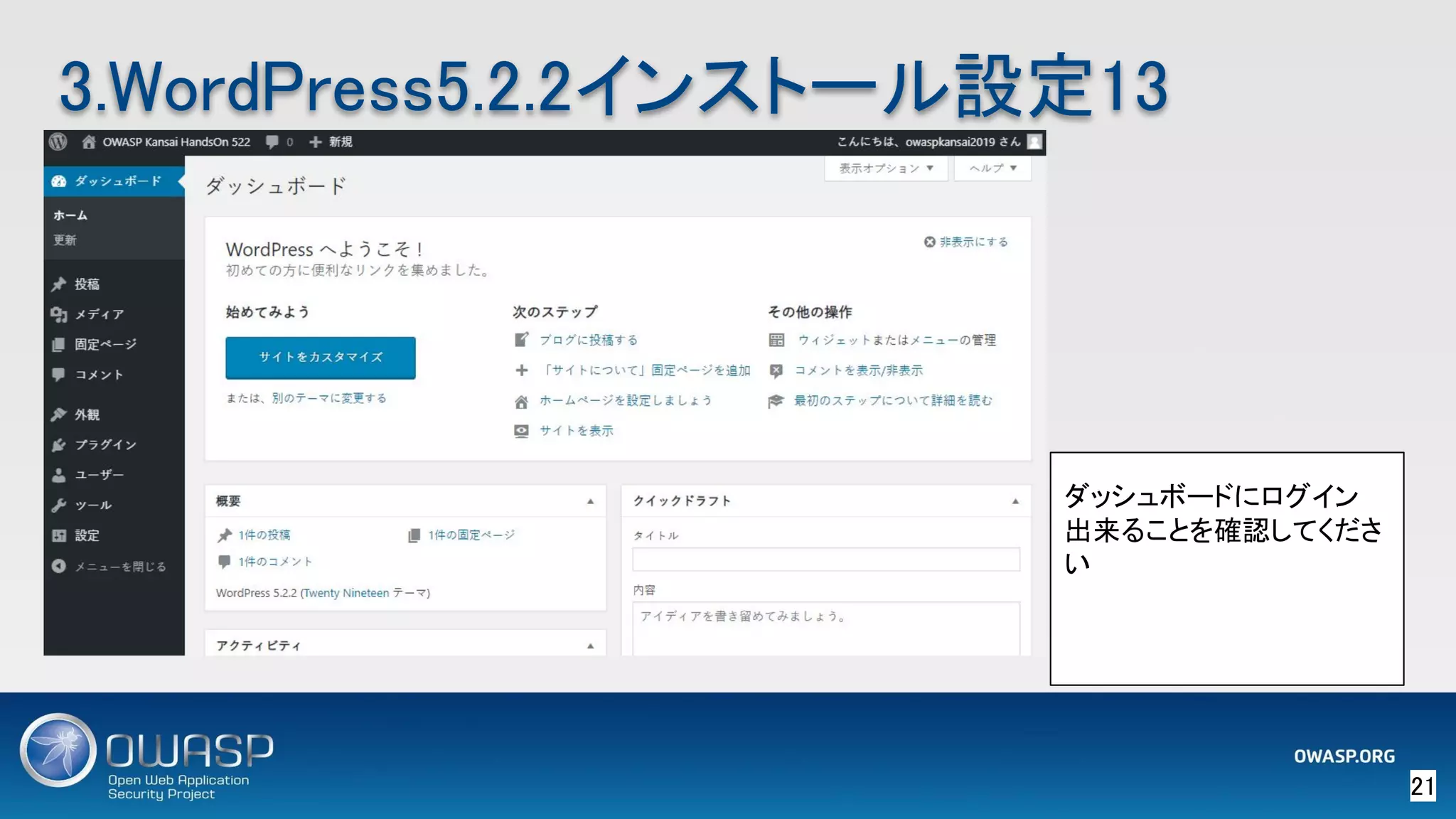Open サイトを表示 link
Image resolution: width=1456 pixels, height=819 pixels.
pyautogui.click(x=577, y=431)
